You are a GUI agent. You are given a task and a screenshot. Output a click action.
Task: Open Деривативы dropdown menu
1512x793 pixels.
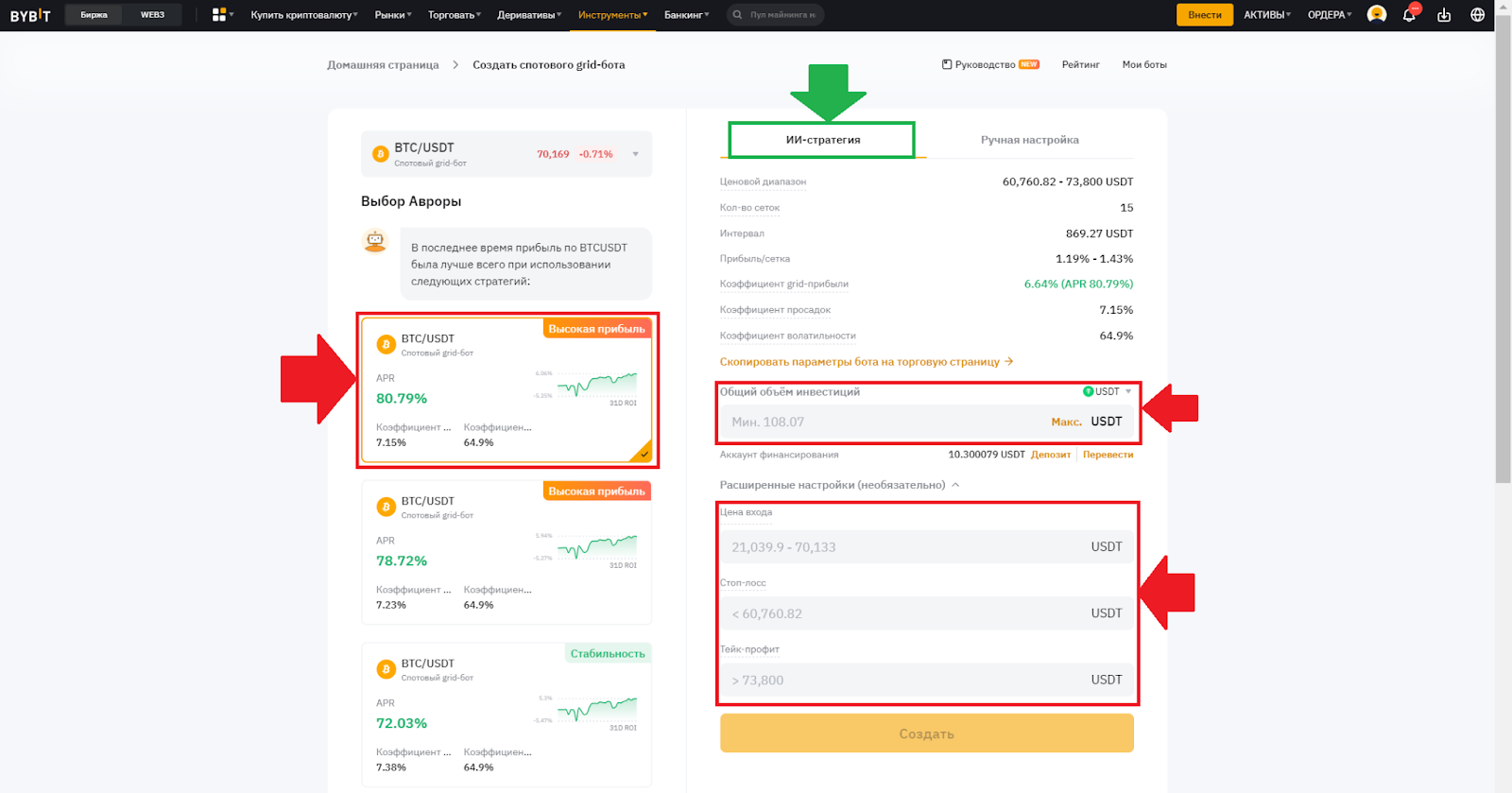coord(529,15)
